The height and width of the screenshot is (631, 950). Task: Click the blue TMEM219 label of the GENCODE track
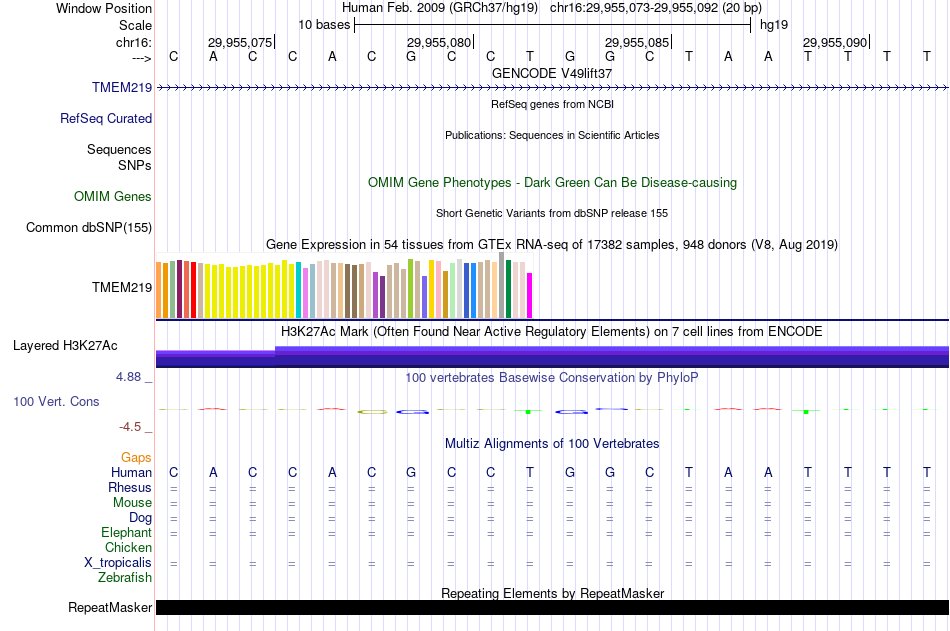click(x=122, y=87)
